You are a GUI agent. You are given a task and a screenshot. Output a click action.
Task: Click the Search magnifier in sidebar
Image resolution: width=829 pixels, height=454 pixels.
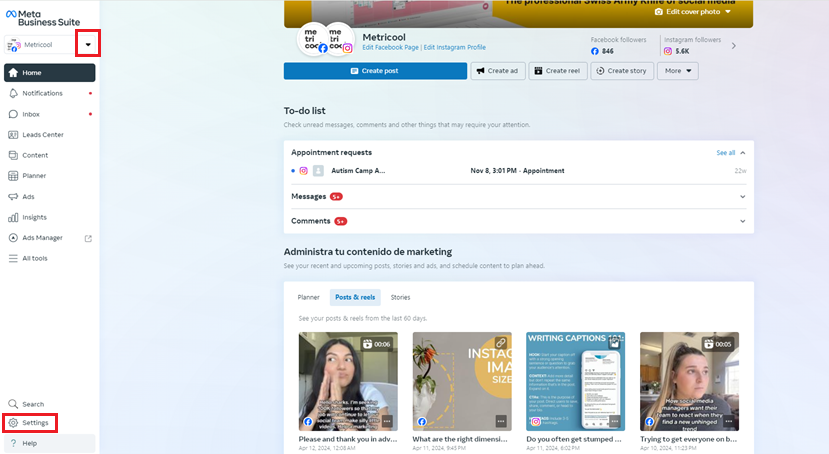(x=14, y=404)
